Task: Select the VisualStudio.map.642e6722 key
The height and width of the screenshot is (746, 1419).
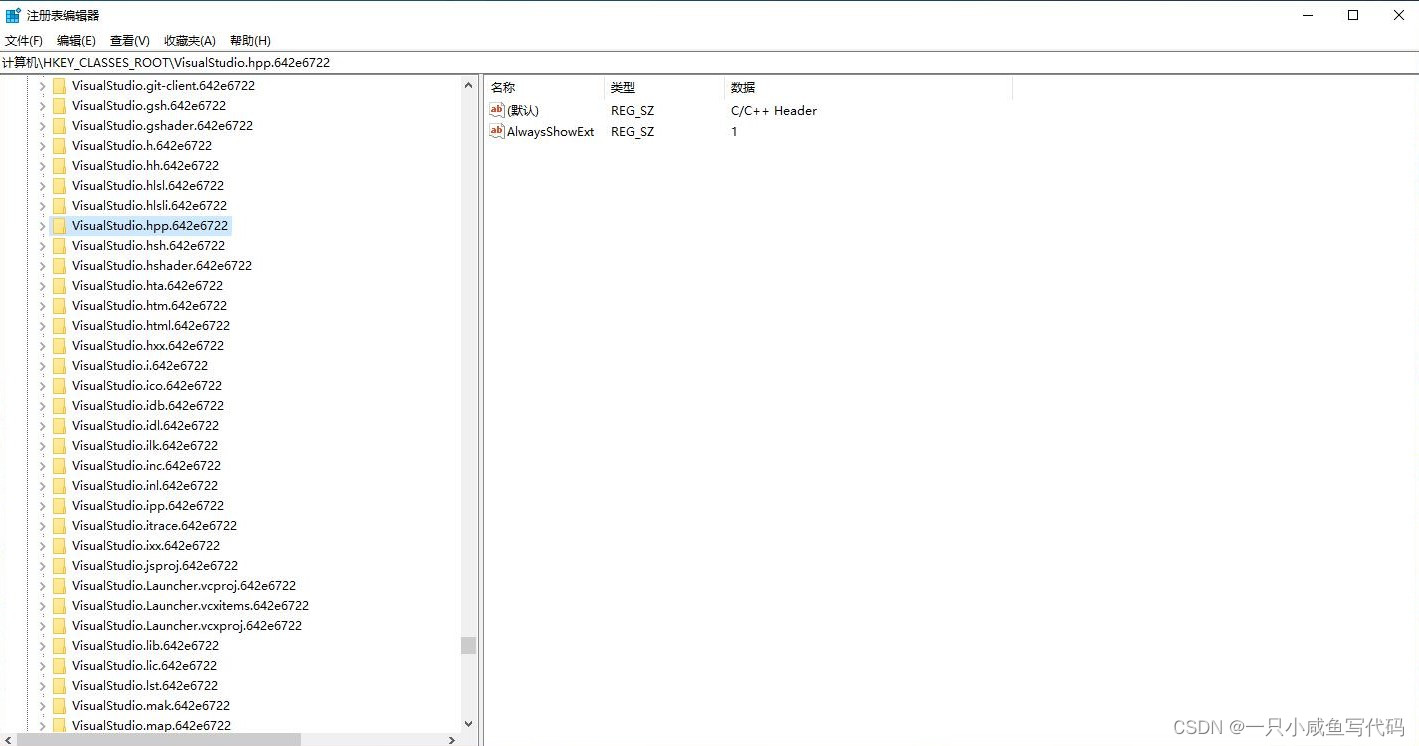Action: coord(151,726)
